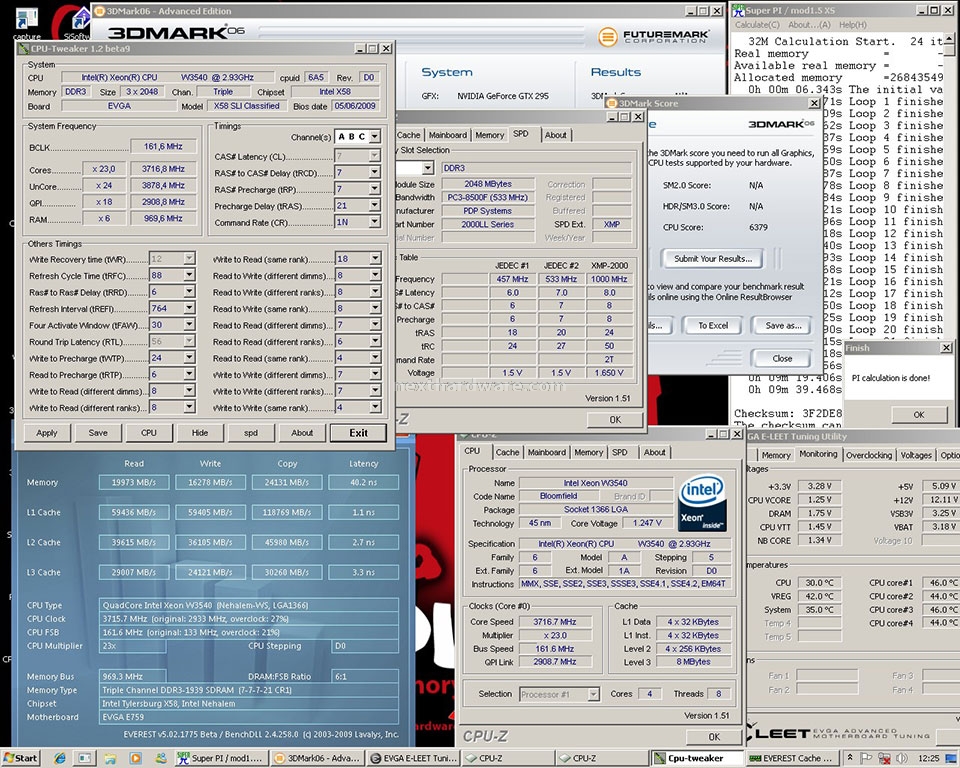
Task: Open Write to Write (same rank) dropdown
Action: coord(375,407)
